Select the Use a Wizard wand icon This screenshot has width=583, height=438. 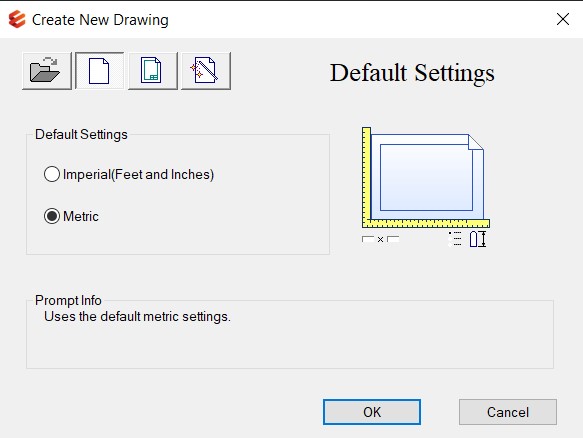[x=206, y=71]
